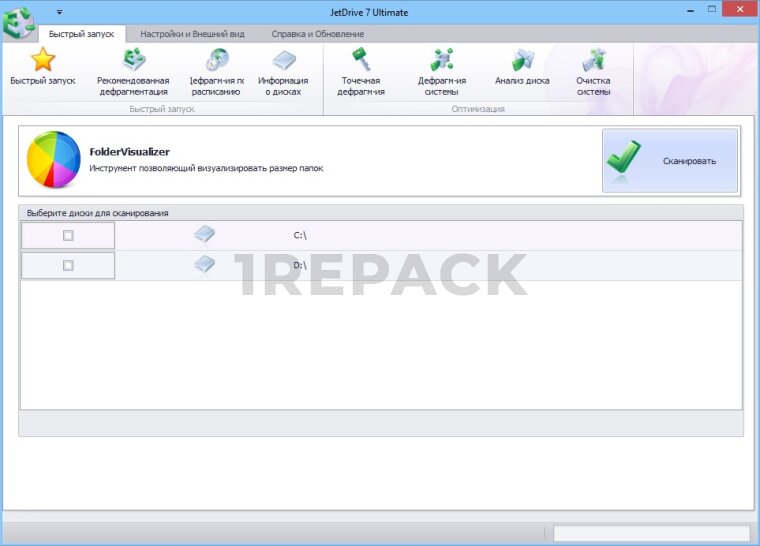Open Рекомендованная дефрагментация tool

coord(133,61)
